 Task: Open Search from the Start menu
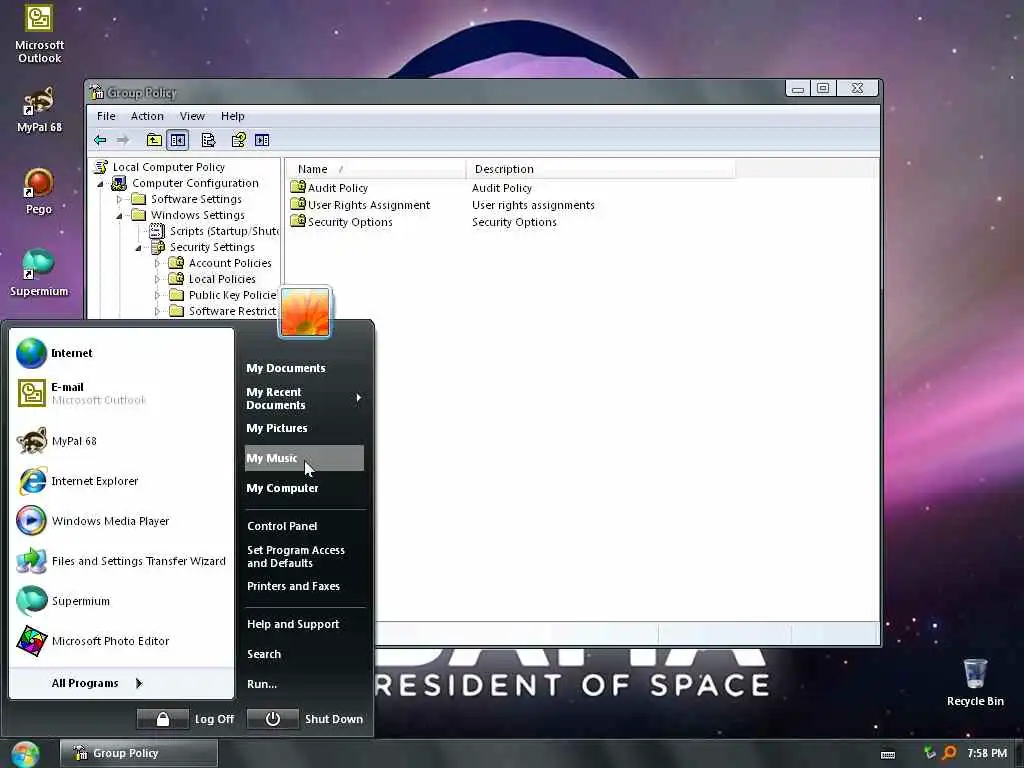[304, 654]
